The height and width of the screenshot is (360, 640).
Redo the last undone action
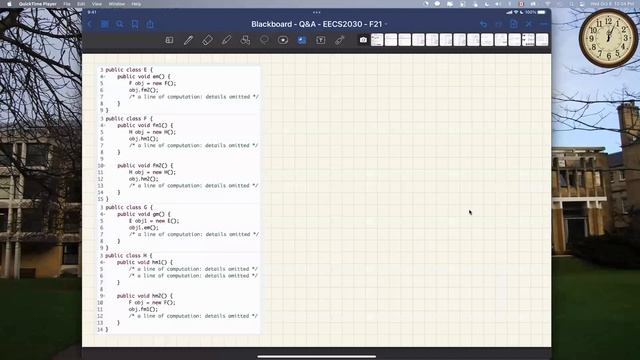[499, 24]
